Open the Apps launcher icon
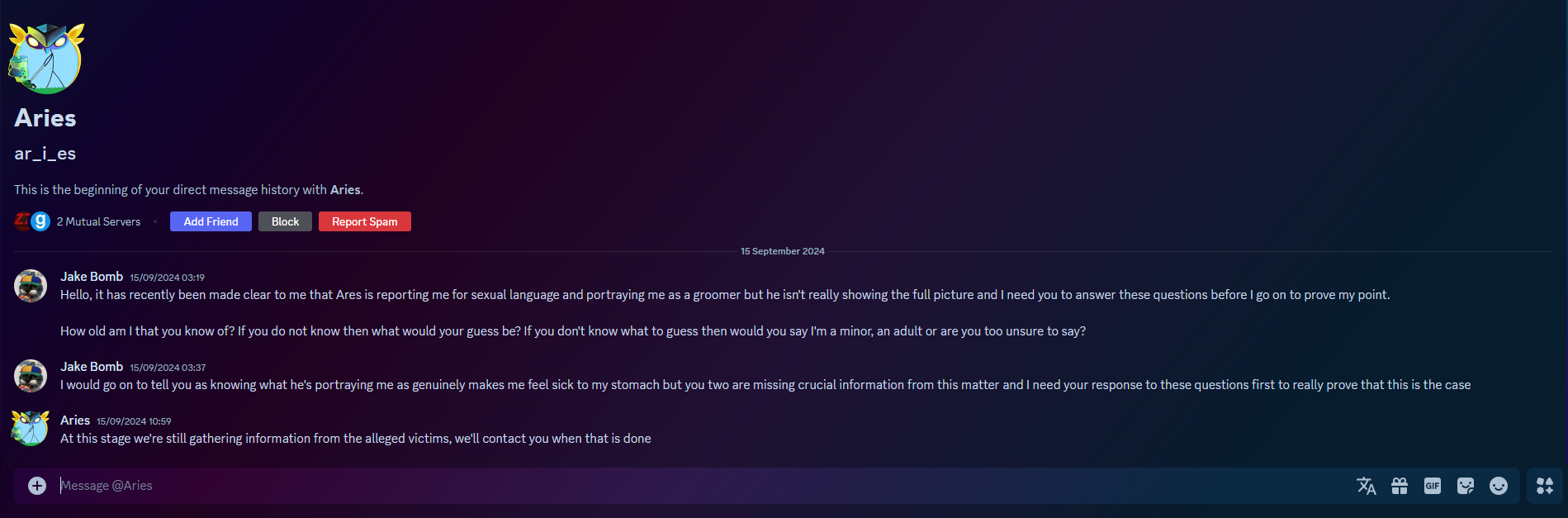The width and height of the screenshot is (1568, 518). (1543, 486)
